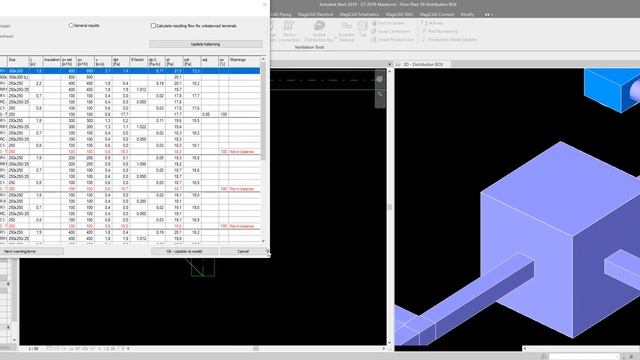Open the MagiCAD BIM ribbon tab

pos(399,14)
